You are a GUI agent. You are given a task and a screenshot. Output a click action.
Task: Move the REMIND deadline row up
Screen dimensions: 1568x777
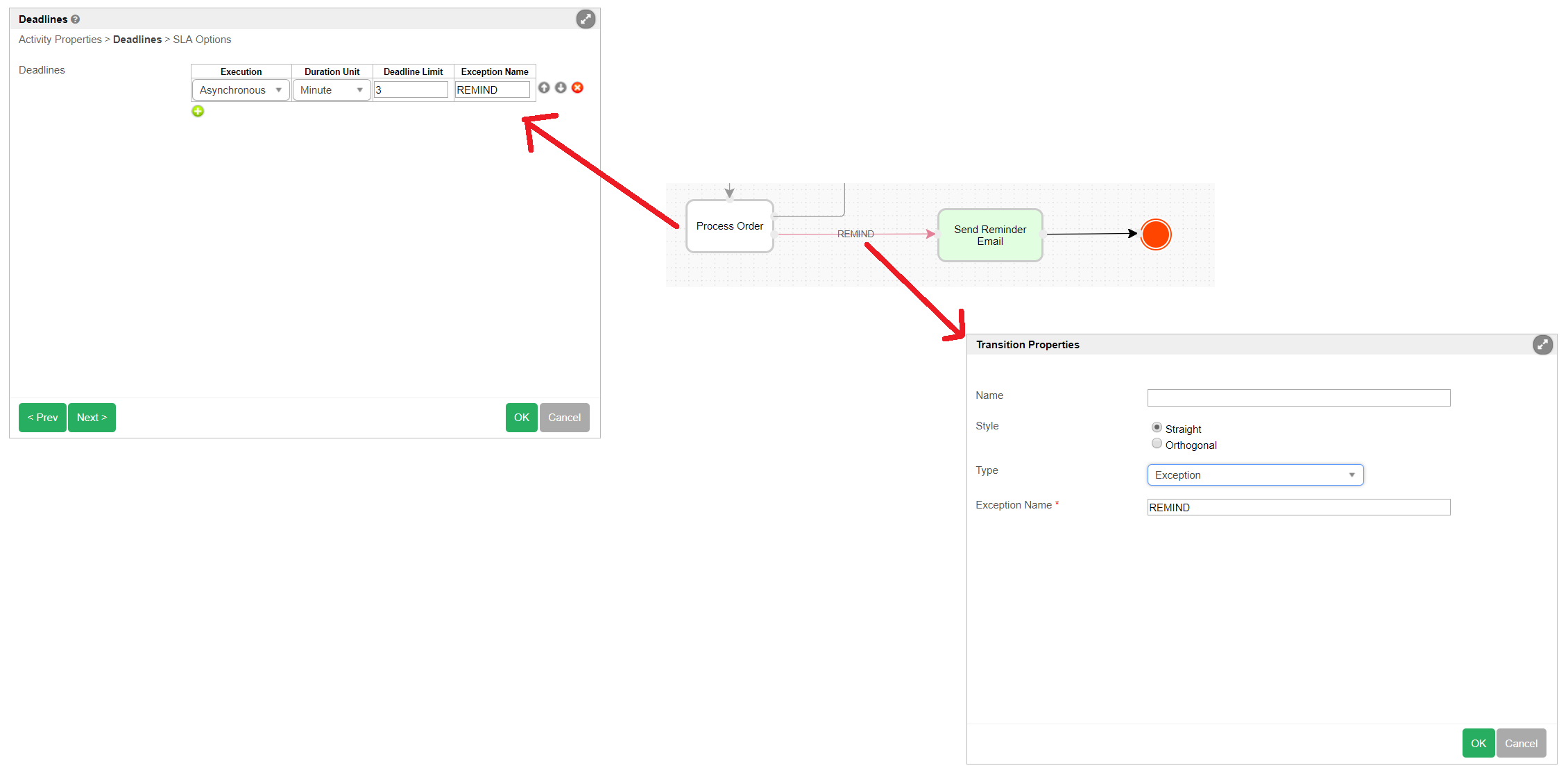click(x=544, y=87)
